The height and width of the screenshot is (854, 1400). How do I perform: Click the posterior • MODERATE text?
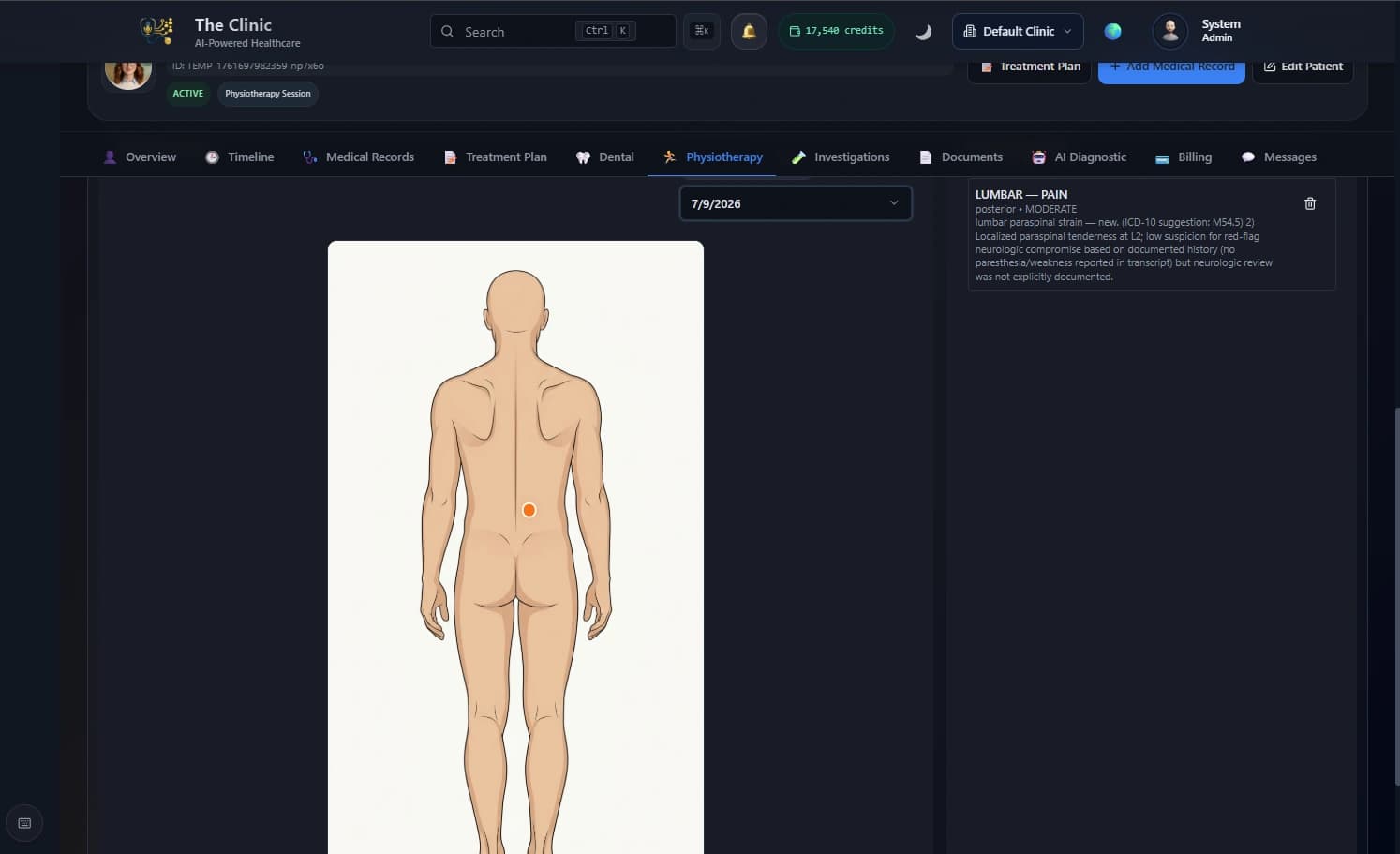tap(1026, 209)
